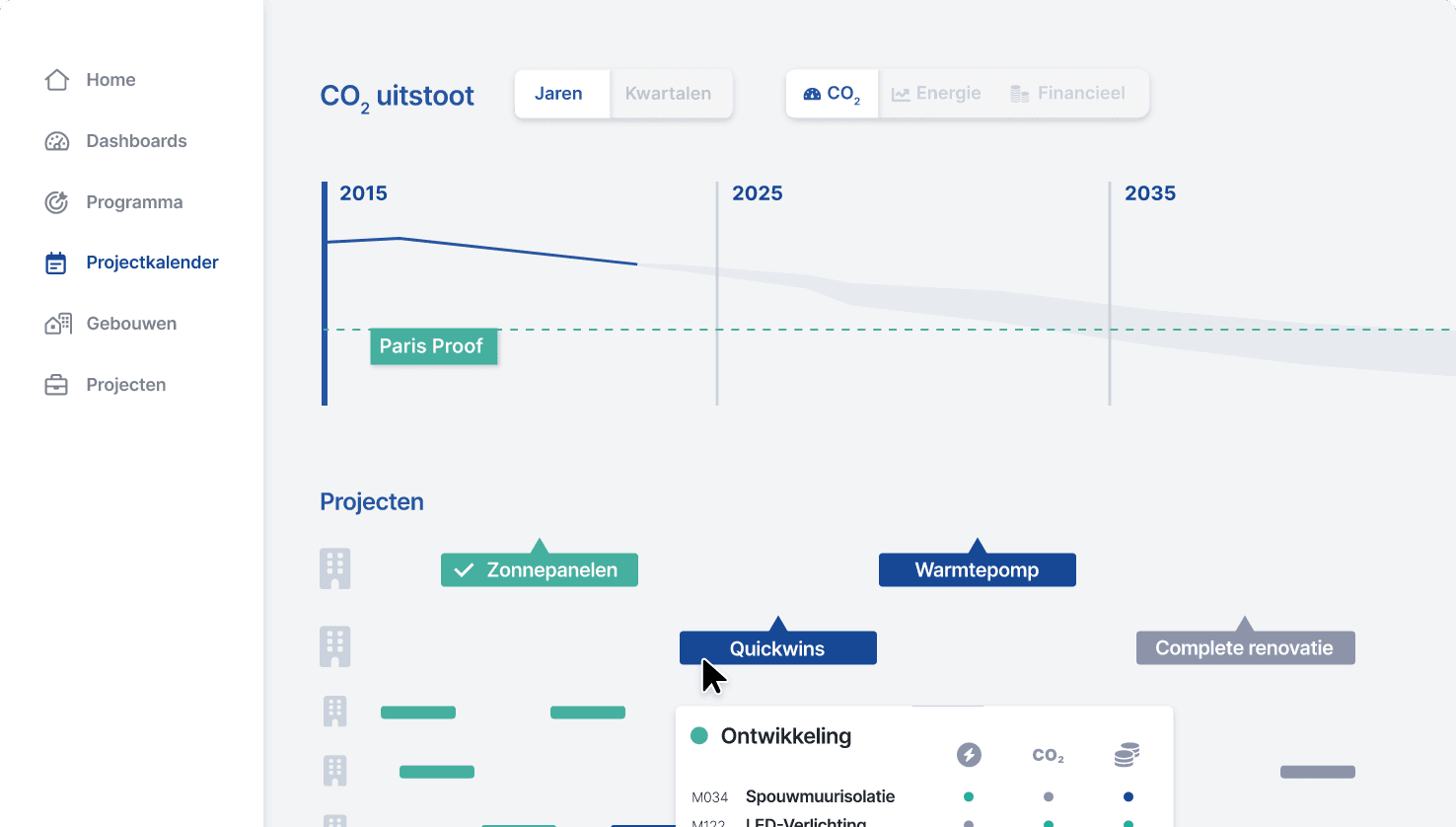Click the 2015 timeline marker
The height and width of the screenshot is (827, 1456).
pyautogui.click(x=364, y=193)
